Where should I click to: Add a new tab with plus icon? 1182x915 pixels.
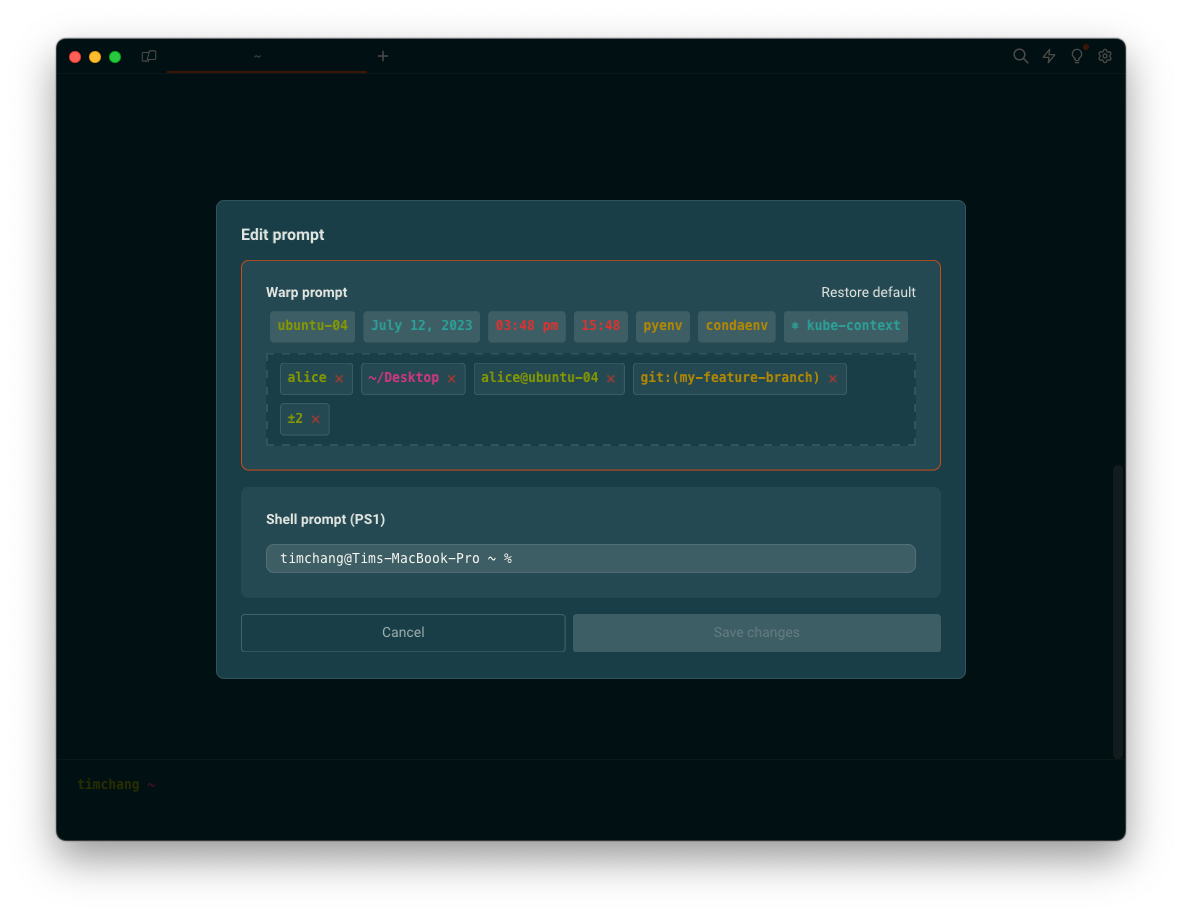(x=383, y=56)
